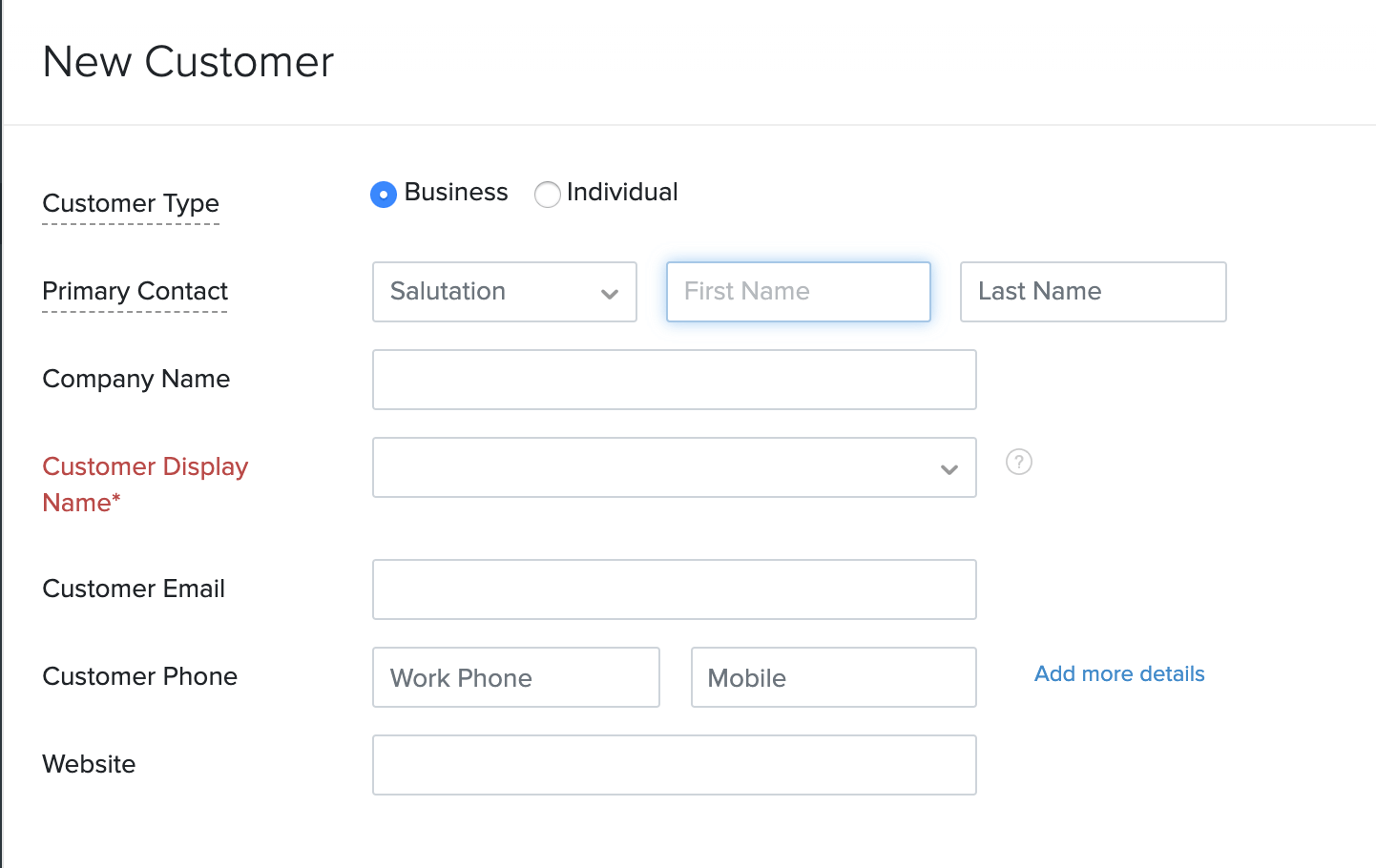1376x868 pixels.
Task: Click the Customer Type label
Action: click(x=131, y=203)
